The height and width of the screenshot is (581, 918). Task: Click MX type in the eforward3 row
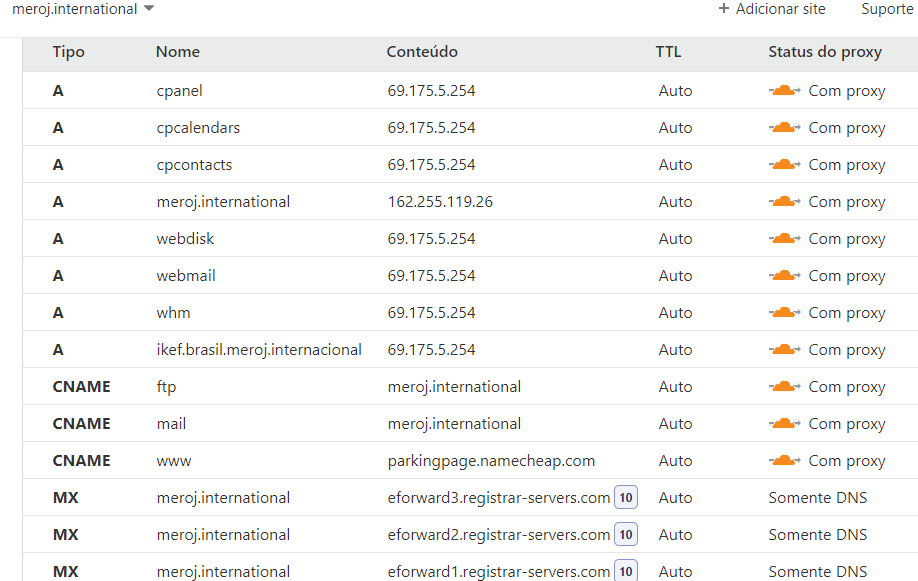click(66, 497)
